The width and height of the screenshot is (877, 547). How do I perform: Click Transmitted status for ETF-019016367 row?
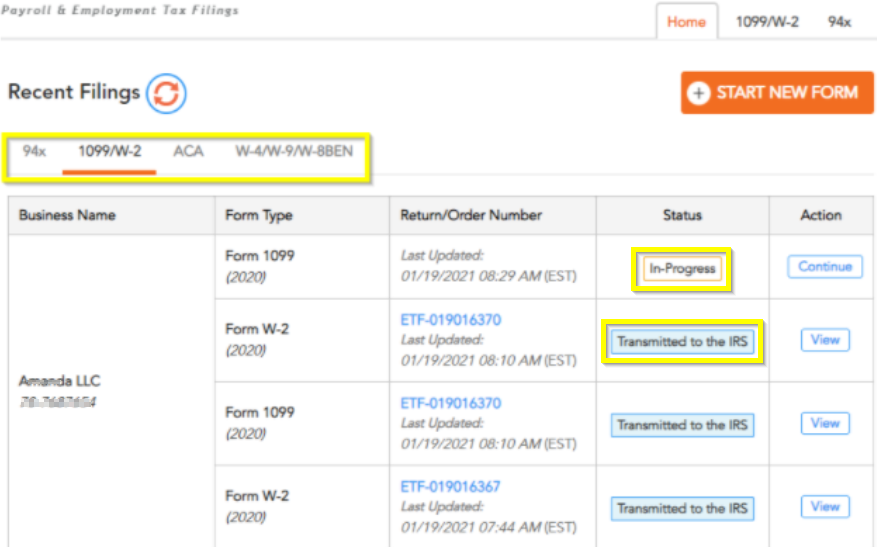(x=682, y=508)
